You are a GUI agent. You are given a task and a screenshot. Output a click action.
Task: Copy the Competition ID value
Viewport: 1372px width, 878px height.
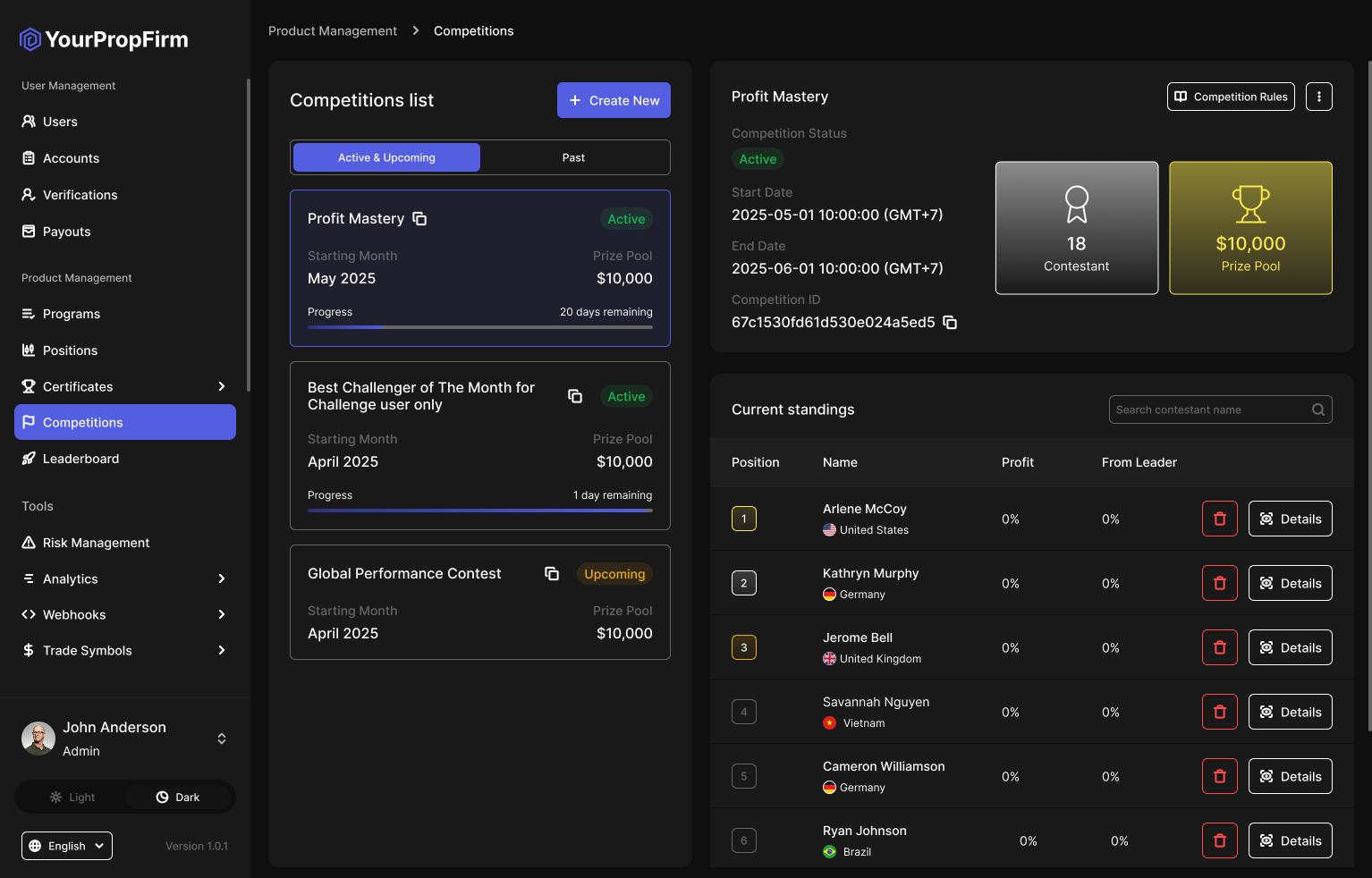point(950,323)
